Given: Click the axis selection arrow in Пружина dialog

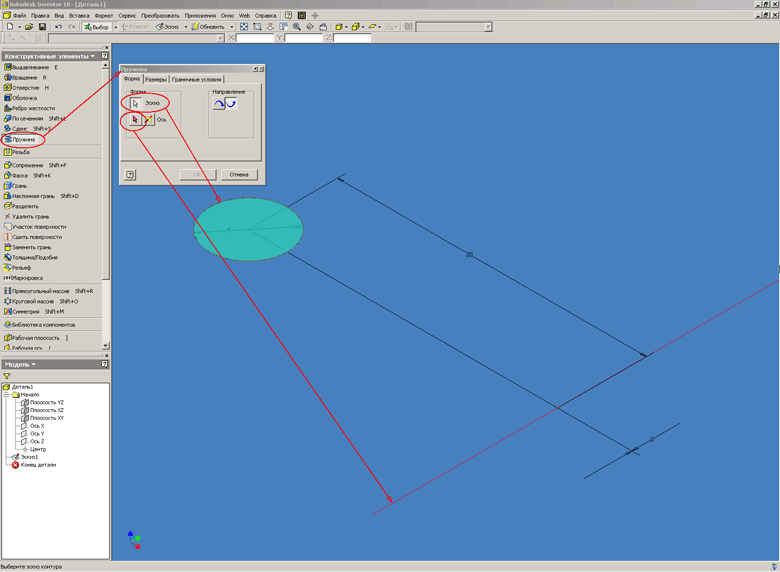Looking at the screenshot, I should coord(135,120).
